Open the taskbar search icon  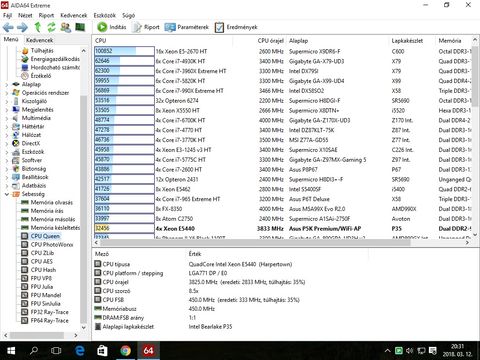pos(34,351)
